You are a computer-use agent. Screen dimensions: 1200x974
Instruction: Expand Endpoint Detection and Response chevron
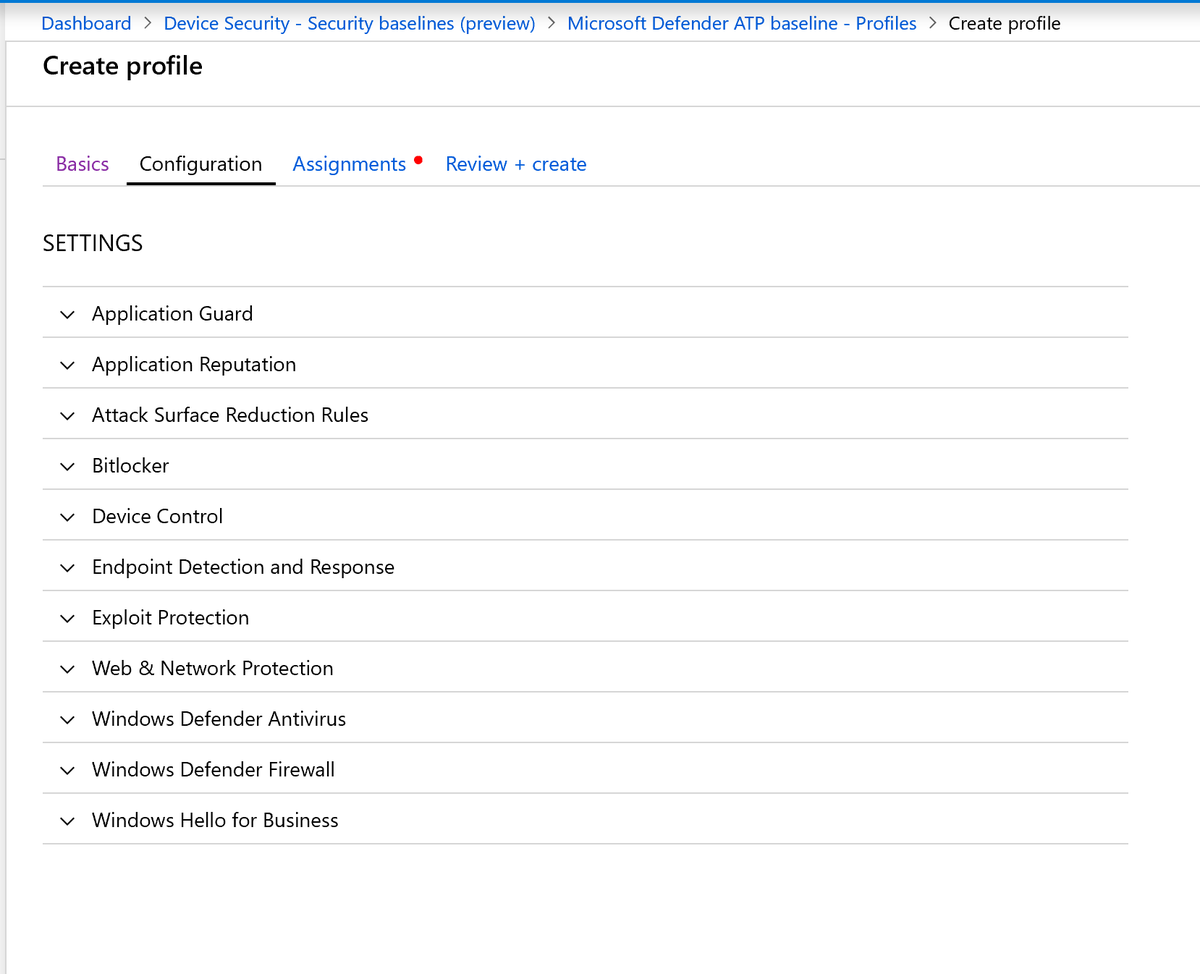click(x=67, y=568)
